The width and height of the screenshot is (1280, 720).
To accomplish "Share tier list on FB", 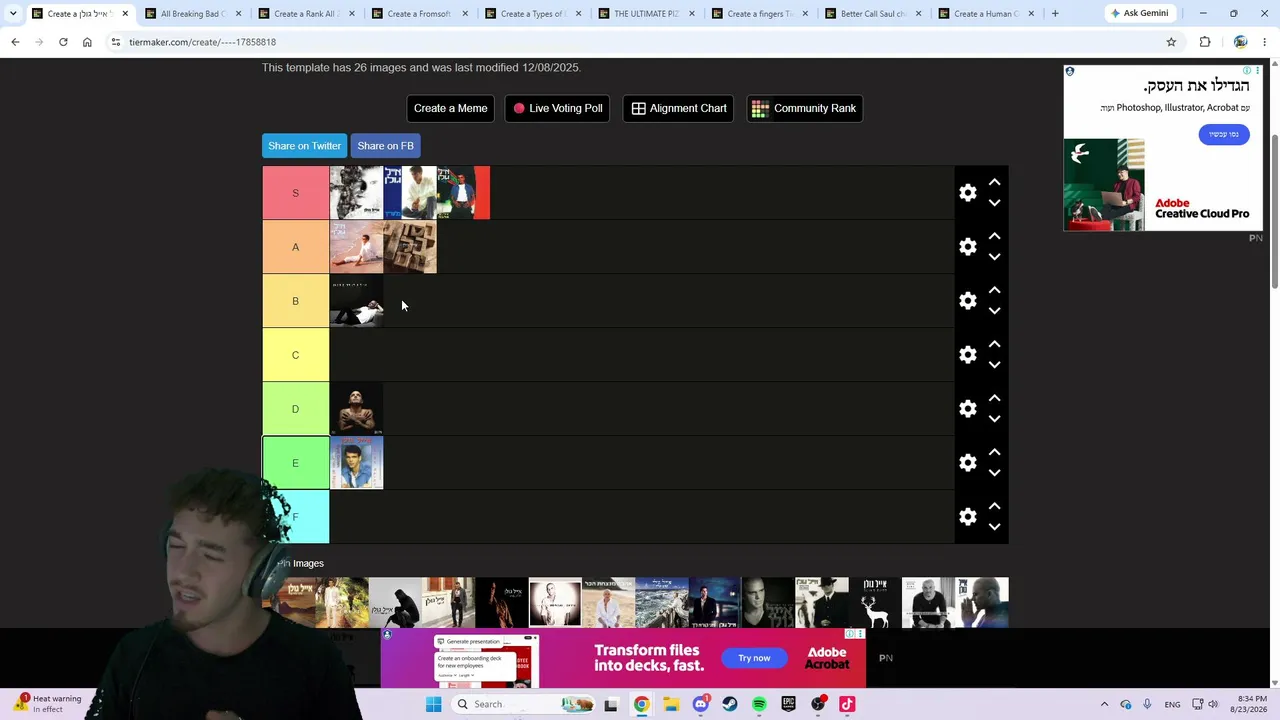I will (x=385, y=146).
